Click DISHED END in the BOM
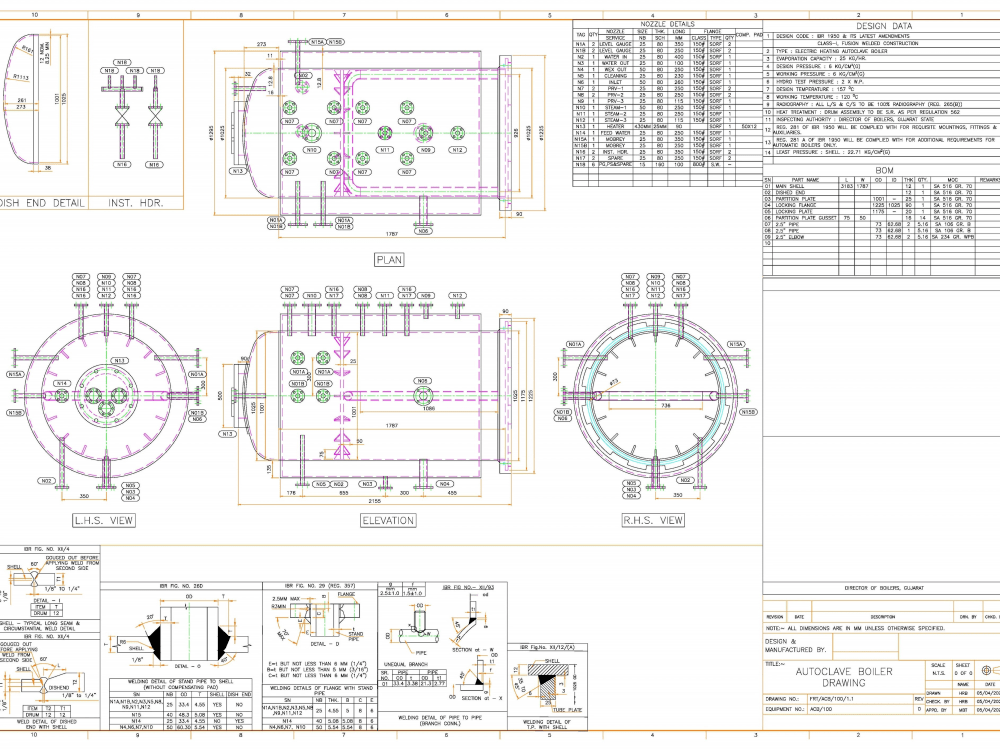This screenshot has height=750, width=1000. 788,193
